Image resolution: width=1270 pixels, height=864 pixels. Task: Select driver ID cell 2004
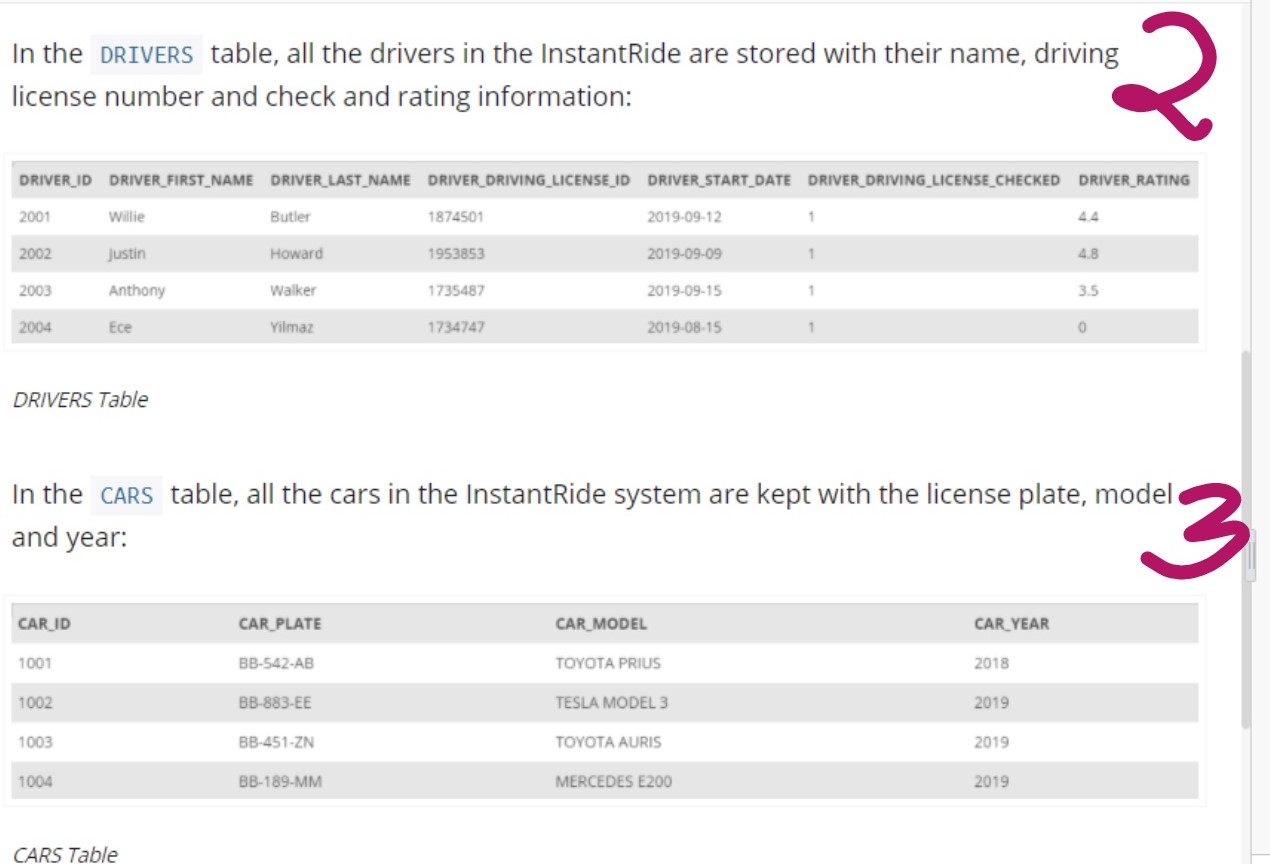[x=35, y=327]
